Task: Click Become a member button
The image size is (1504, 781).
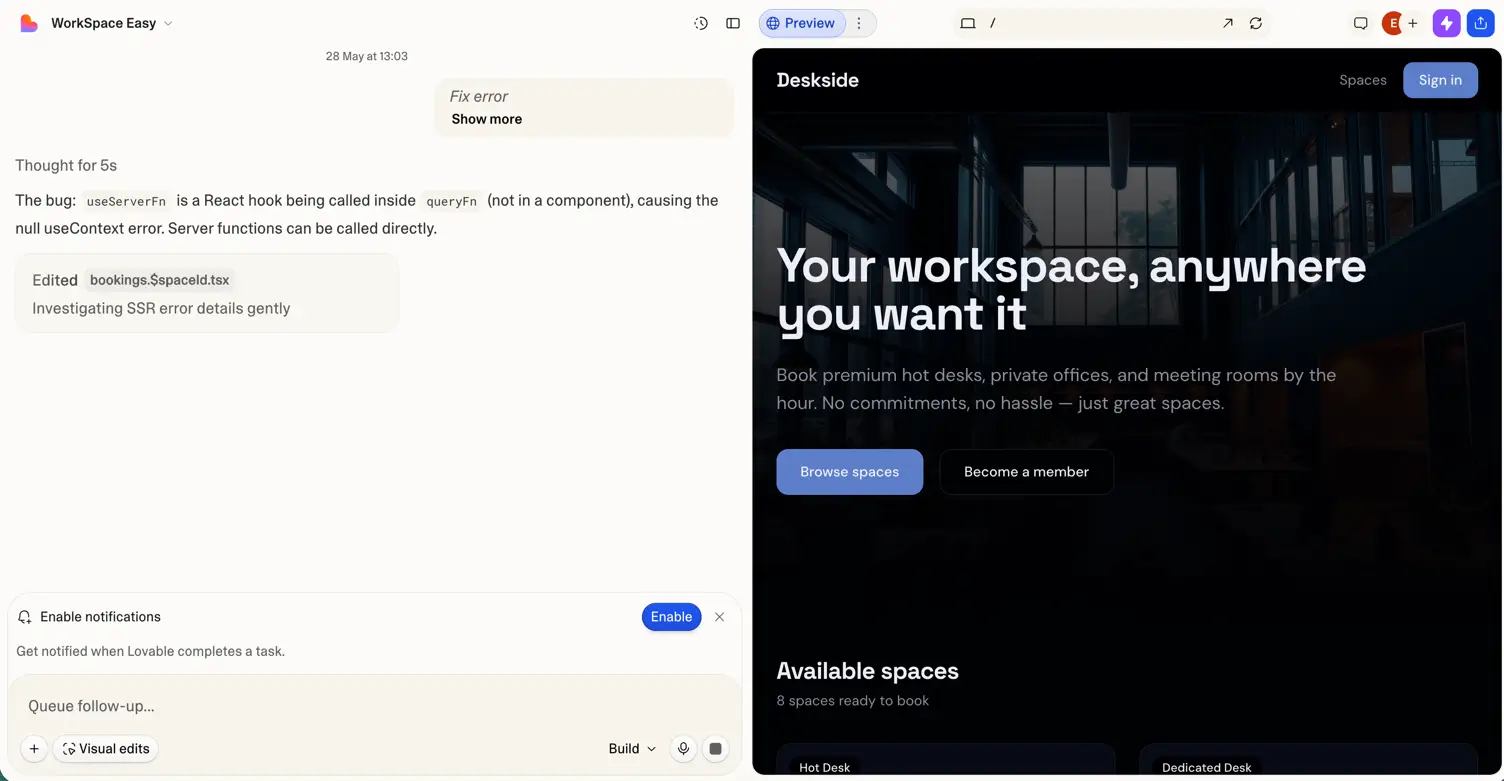Action: point(1026,472)
